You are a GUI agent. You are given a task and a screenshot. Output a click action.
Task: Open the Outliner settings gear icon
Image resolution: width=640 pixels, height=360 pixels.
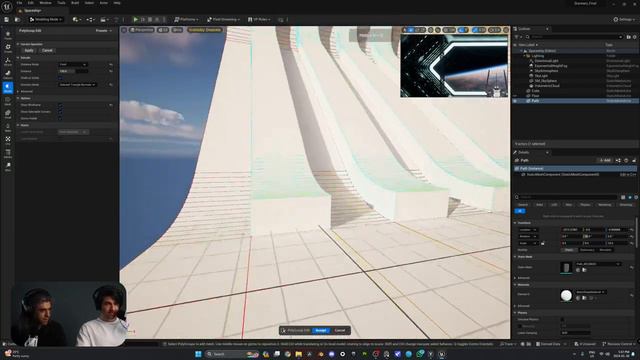tap(635, 37)
